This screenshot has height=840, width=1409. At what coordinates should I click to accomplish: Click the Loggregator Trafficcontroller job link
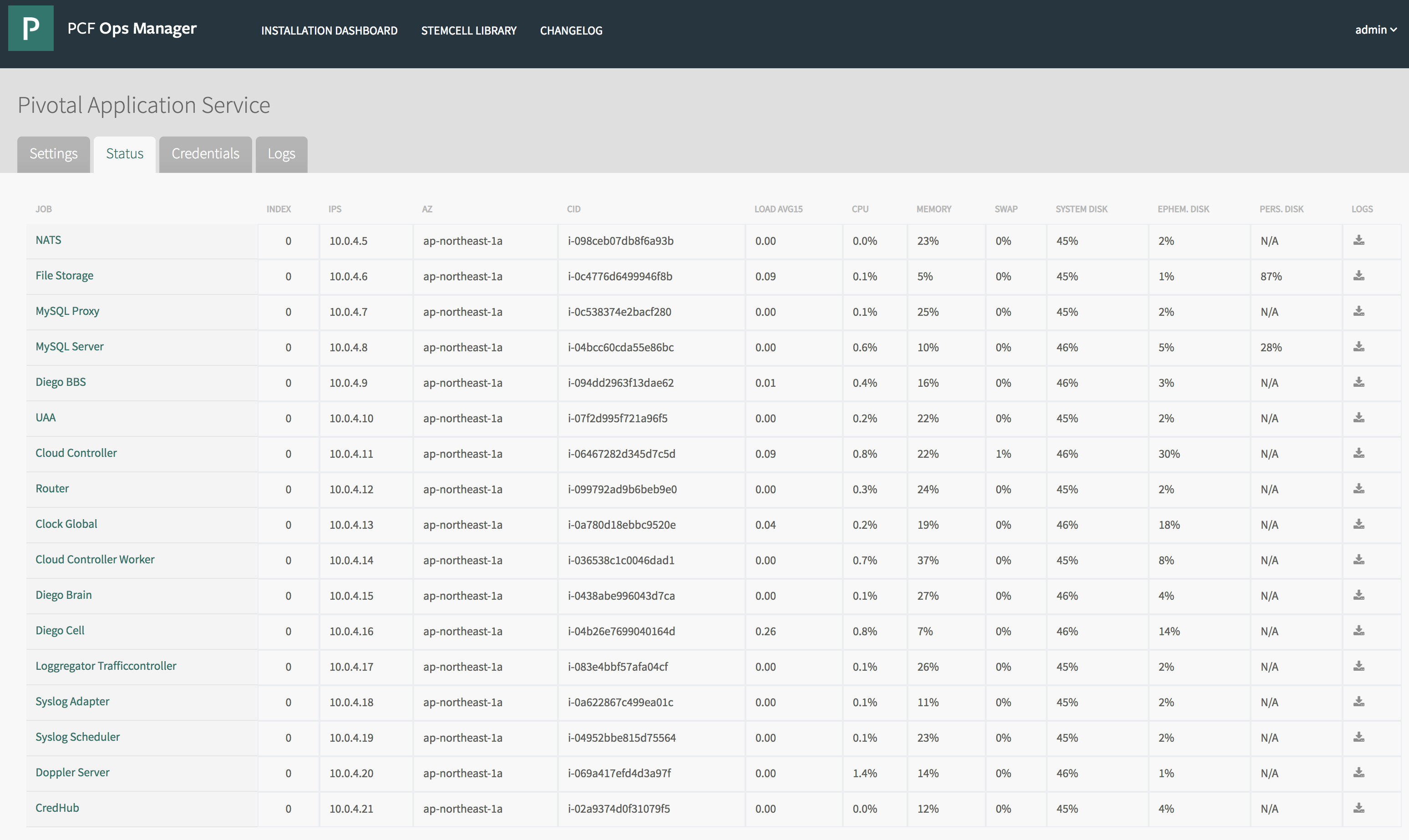[x=106, y=666]
